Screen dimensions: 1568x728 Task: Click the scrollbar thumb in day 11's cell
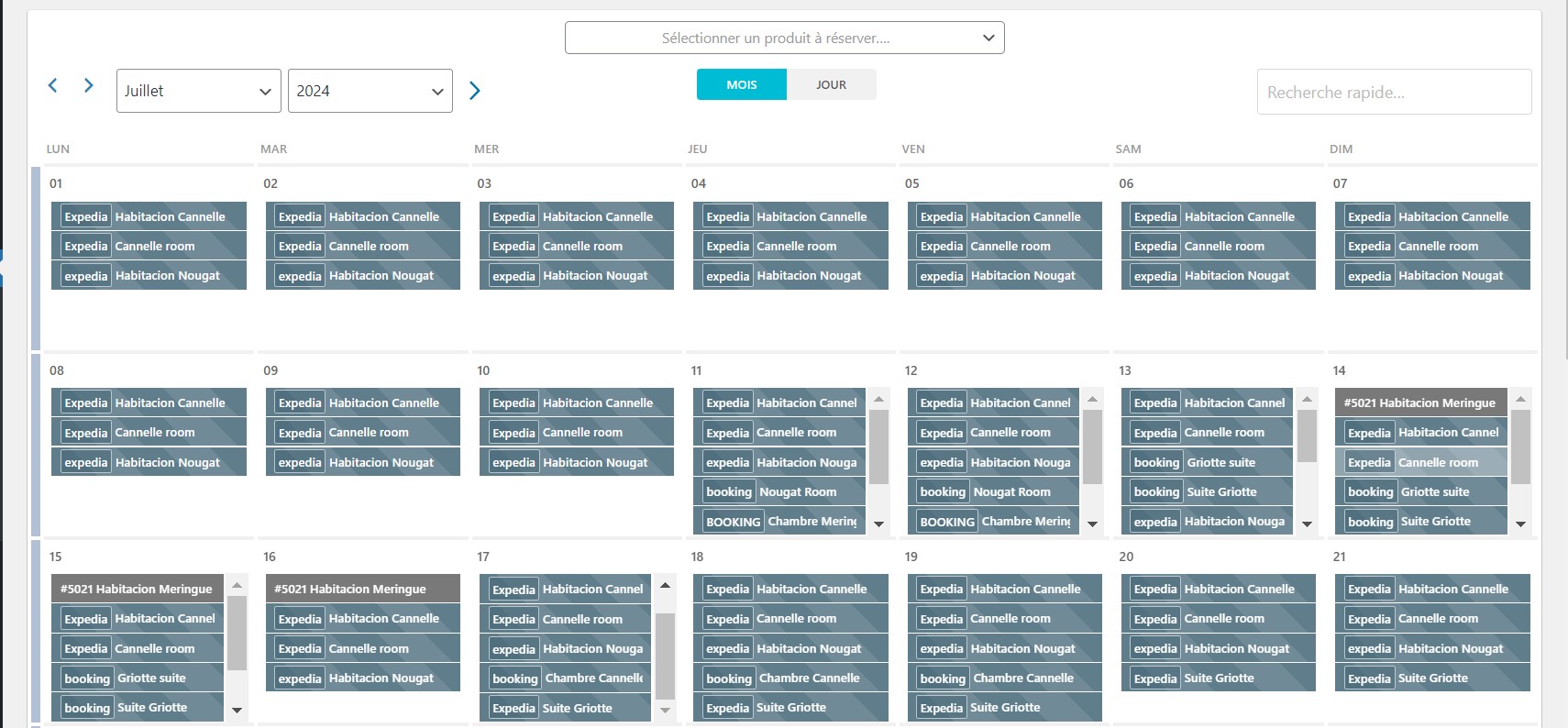[878, 447]
